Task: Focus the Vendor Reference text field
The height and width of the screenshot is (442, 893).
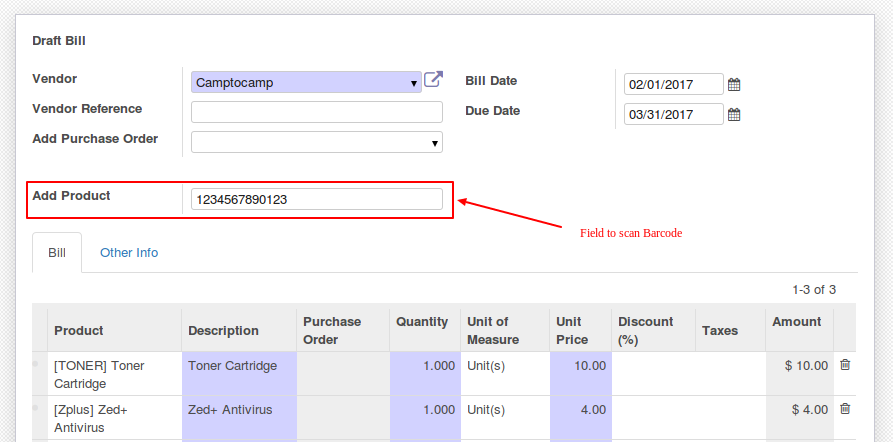Action: (317, 112)
